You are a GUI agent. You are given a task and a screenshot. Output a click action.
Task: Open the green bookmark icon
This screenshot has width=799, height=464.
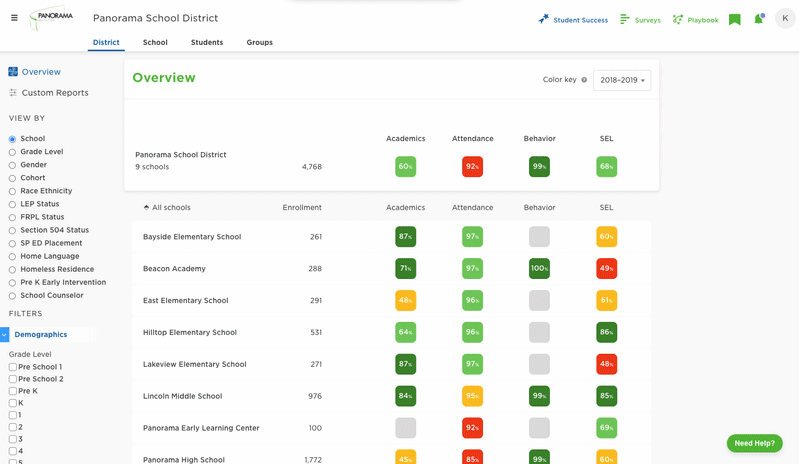tap(734, 20)
